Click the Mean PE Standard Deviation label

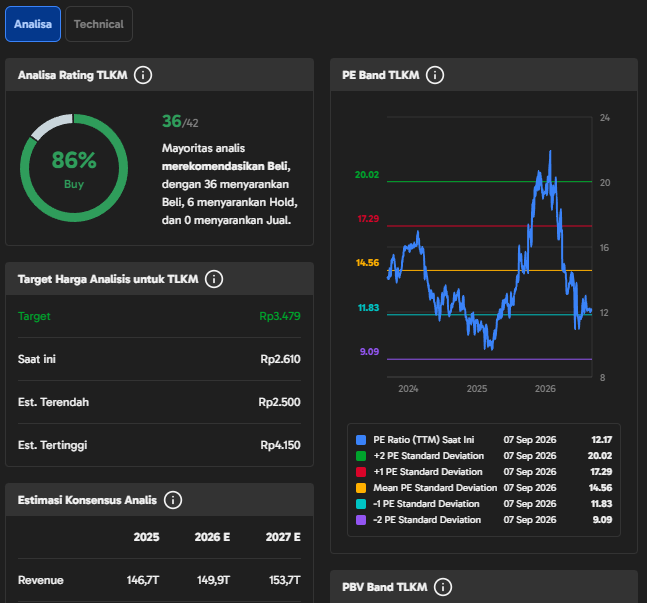pos(435,488)
